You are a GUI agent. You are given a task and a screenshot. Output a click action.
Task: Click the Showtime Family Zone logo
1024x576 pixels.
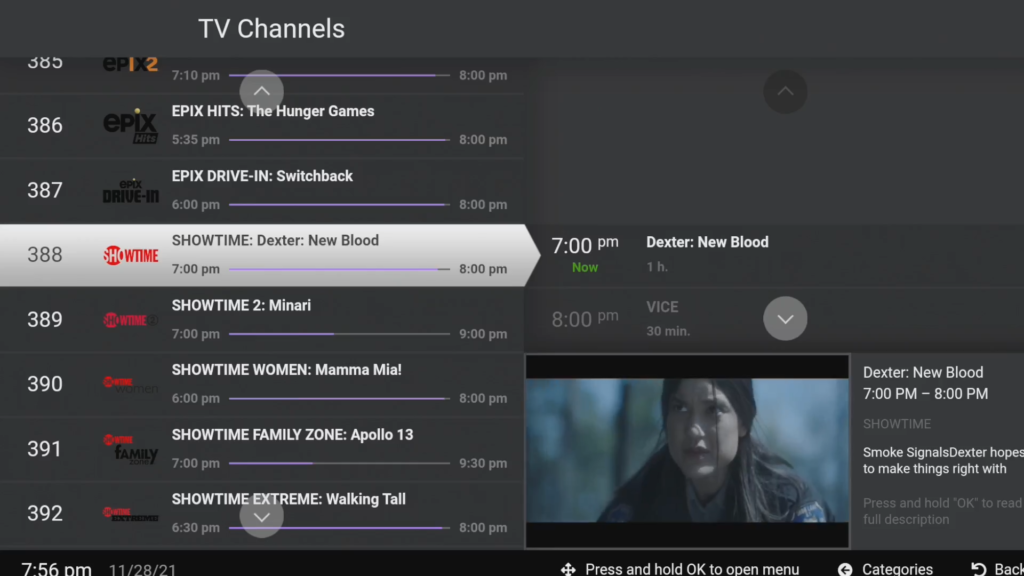[131, 449]
